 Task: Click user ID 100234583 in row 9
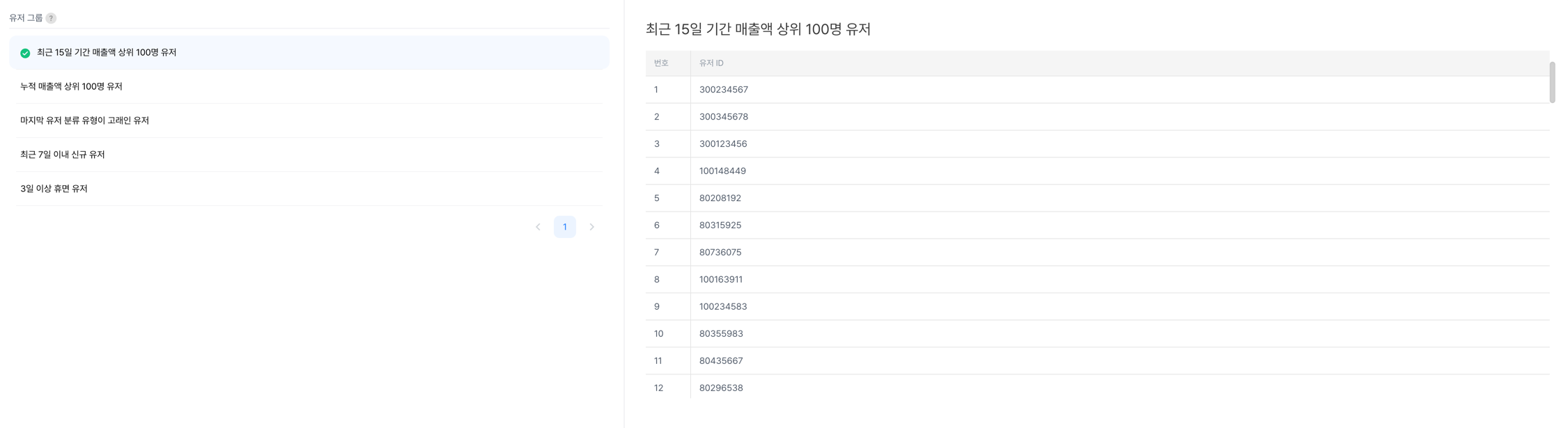pos(723,307)
